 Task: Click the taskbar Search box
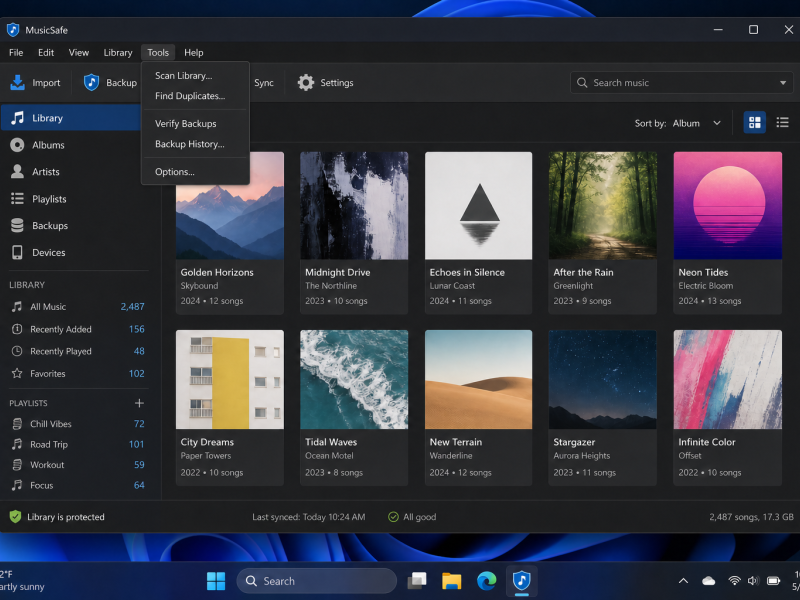(316, 581)
